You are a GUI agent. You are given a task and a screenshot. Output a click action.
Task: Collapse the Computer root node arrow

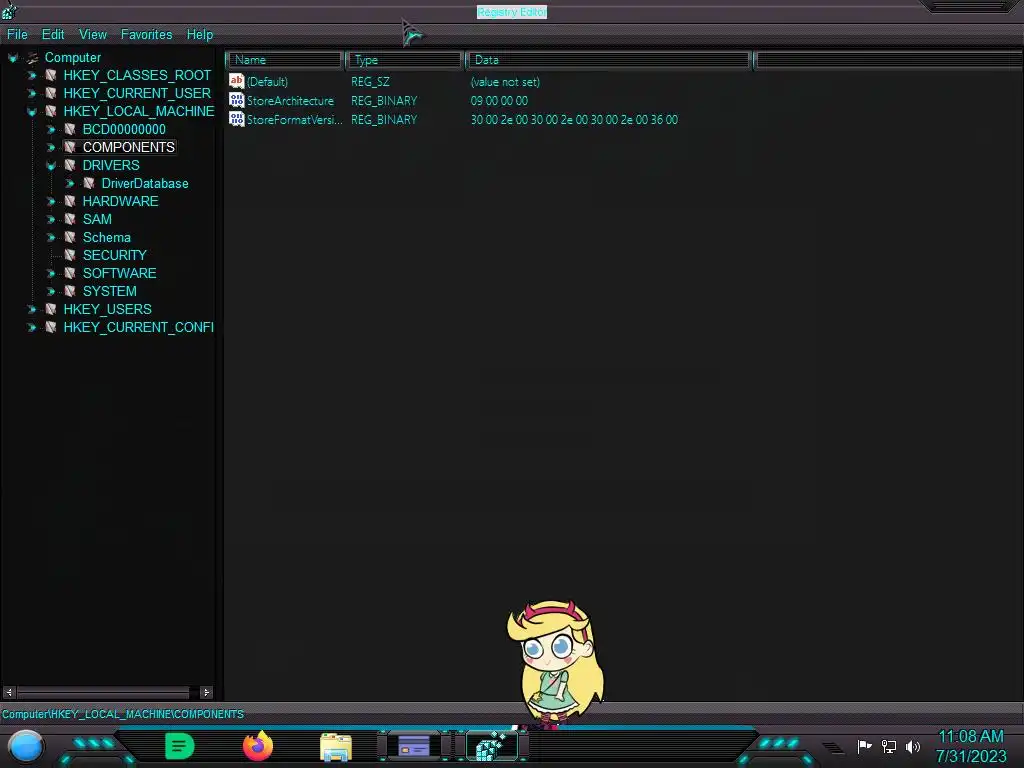pyautogui.click(x=12, y=58)
